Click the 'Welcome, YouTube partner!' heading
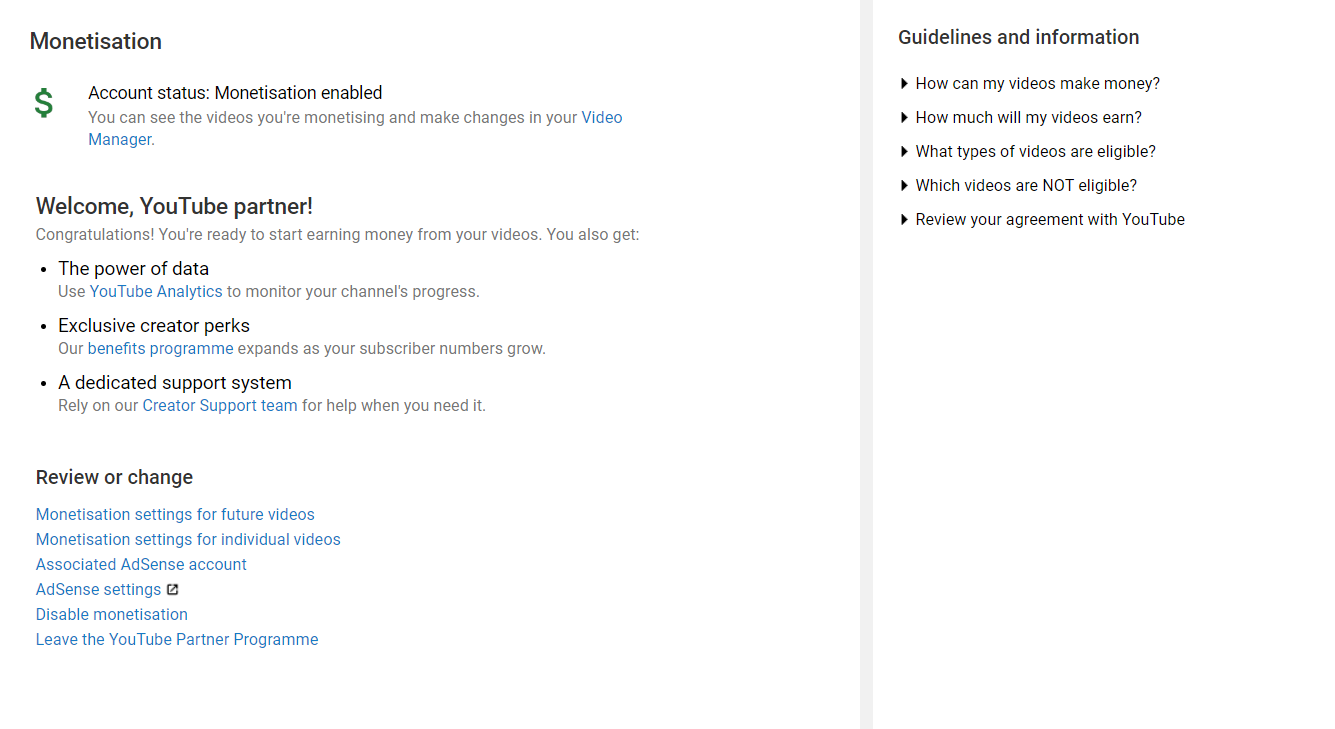 click(174, 207)
